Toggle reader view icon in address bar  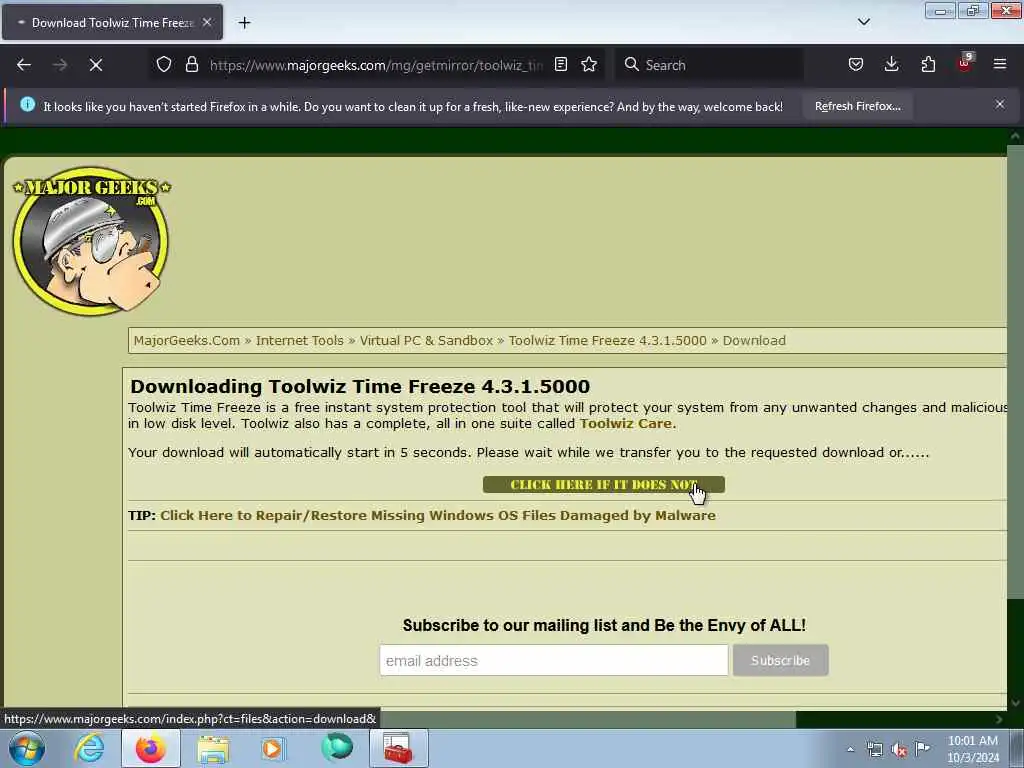tap(560, 64)
